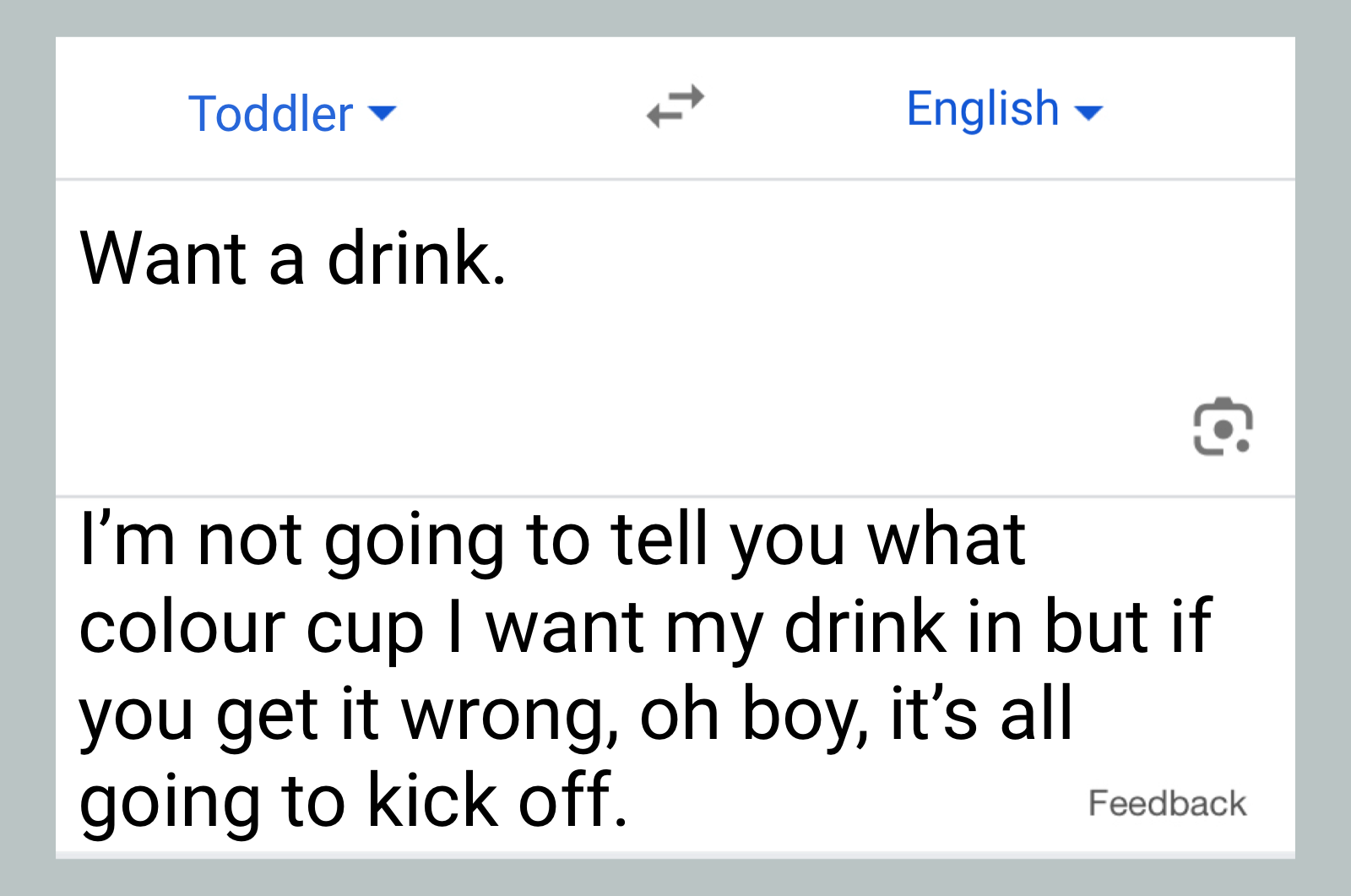Click "kick off." in the translation
This screenshot has height=896, width=1351.
click(497, 801)
